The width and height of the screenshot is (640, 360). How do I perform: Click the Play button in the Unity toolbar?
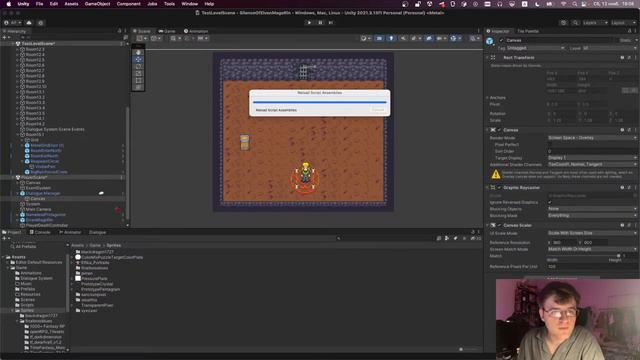pyautogui.click(x=309, y=22)
